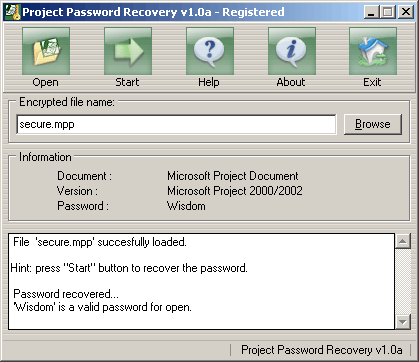This screenshot has width=419, height=362.
Task: Click the app icon in title bar
Action: 13,12
